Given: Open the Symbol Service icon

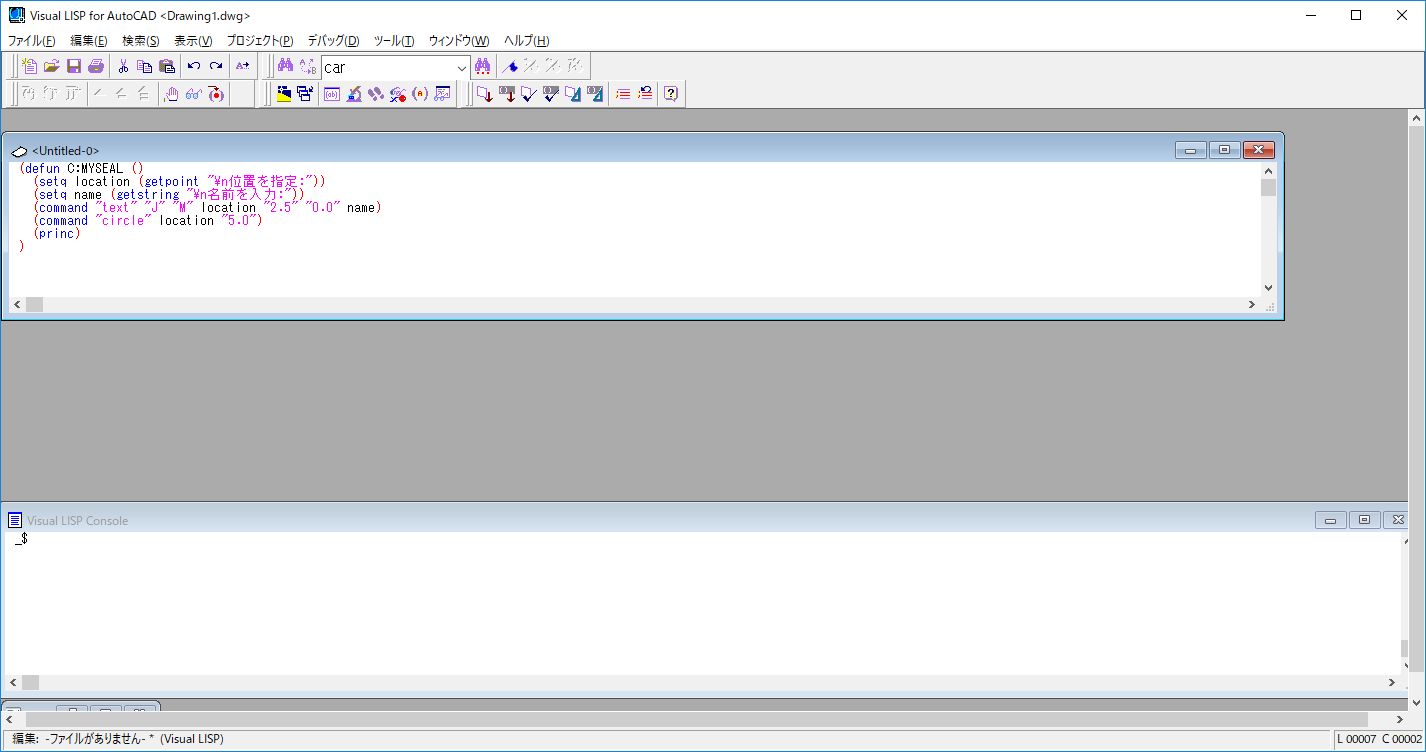Looking at the screenshot, I should [398, 94].
